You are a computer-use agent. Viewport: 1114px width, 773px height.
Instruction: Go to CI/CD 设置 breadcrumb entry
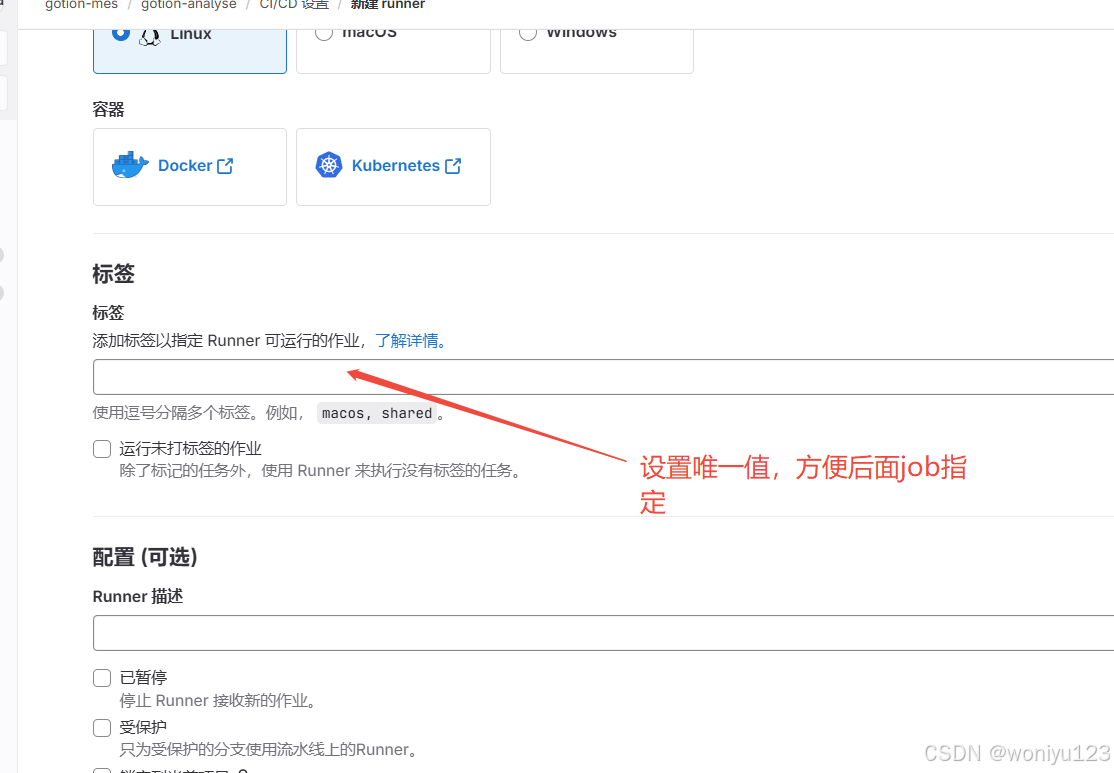[x=293, y=5]
